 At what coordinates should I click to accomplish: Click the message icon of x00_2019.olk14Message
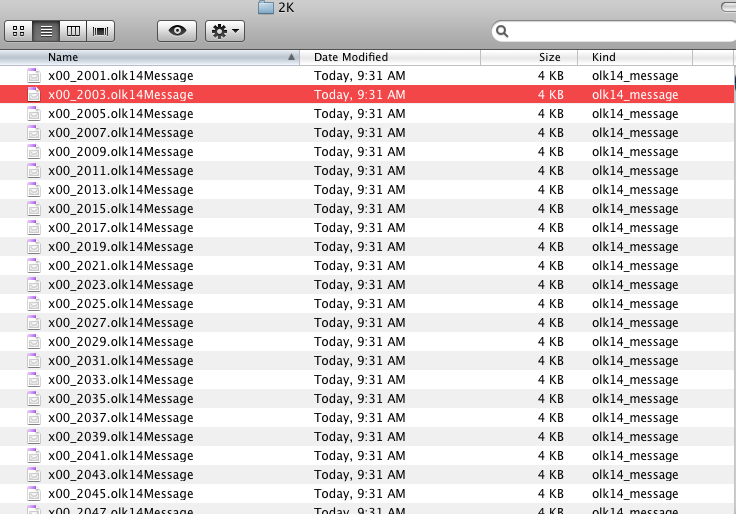point(34,246)
